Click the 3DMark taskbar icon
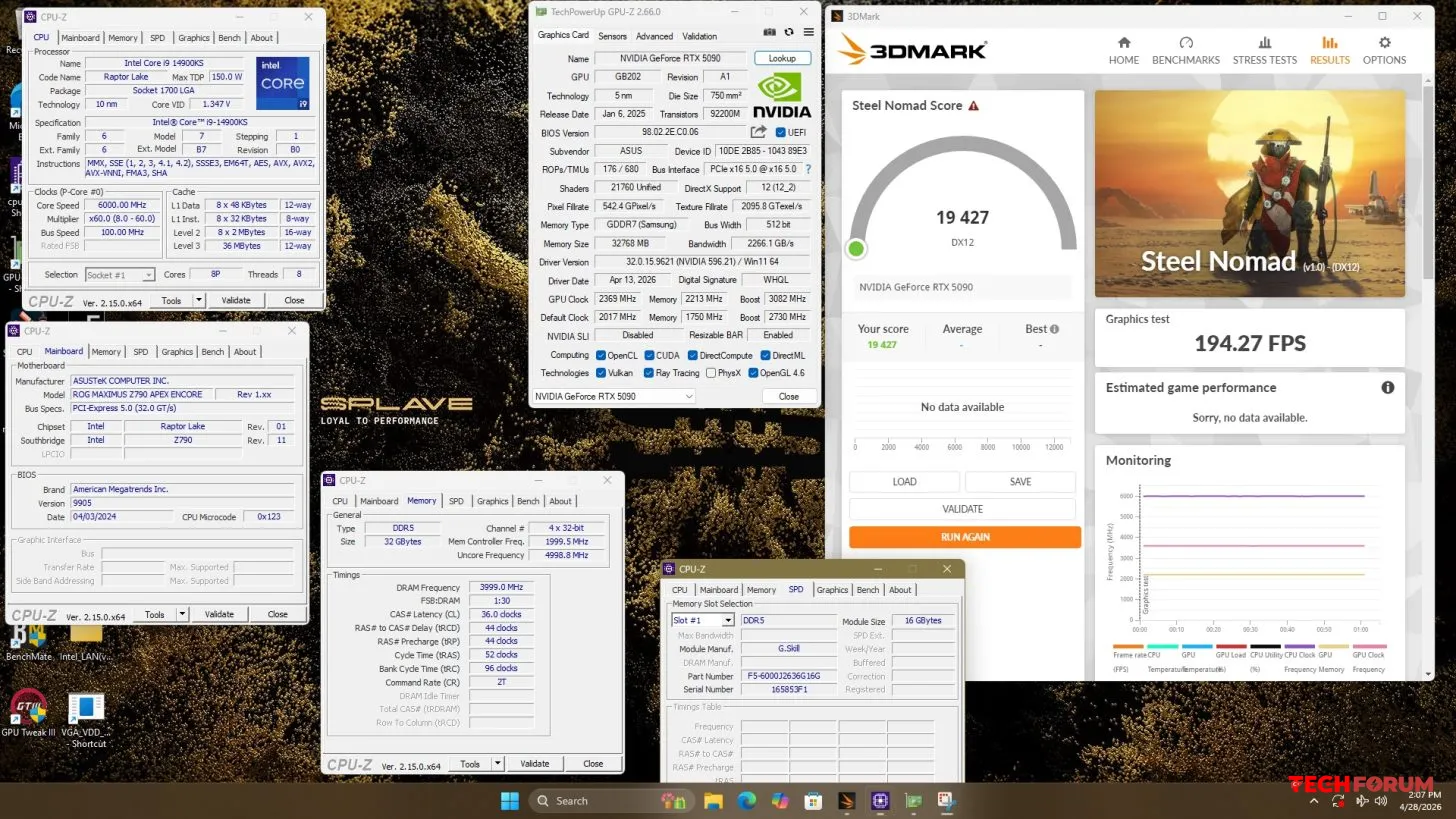Screen dimensions: 1456x819 tap(847, 801)
